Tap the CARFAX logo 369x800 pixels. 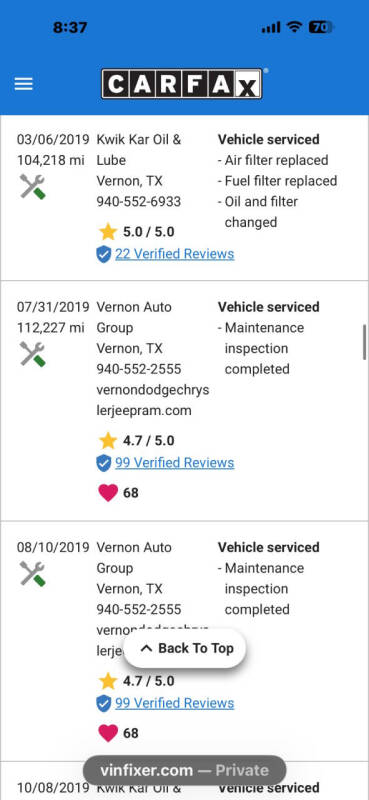point(182,84)
